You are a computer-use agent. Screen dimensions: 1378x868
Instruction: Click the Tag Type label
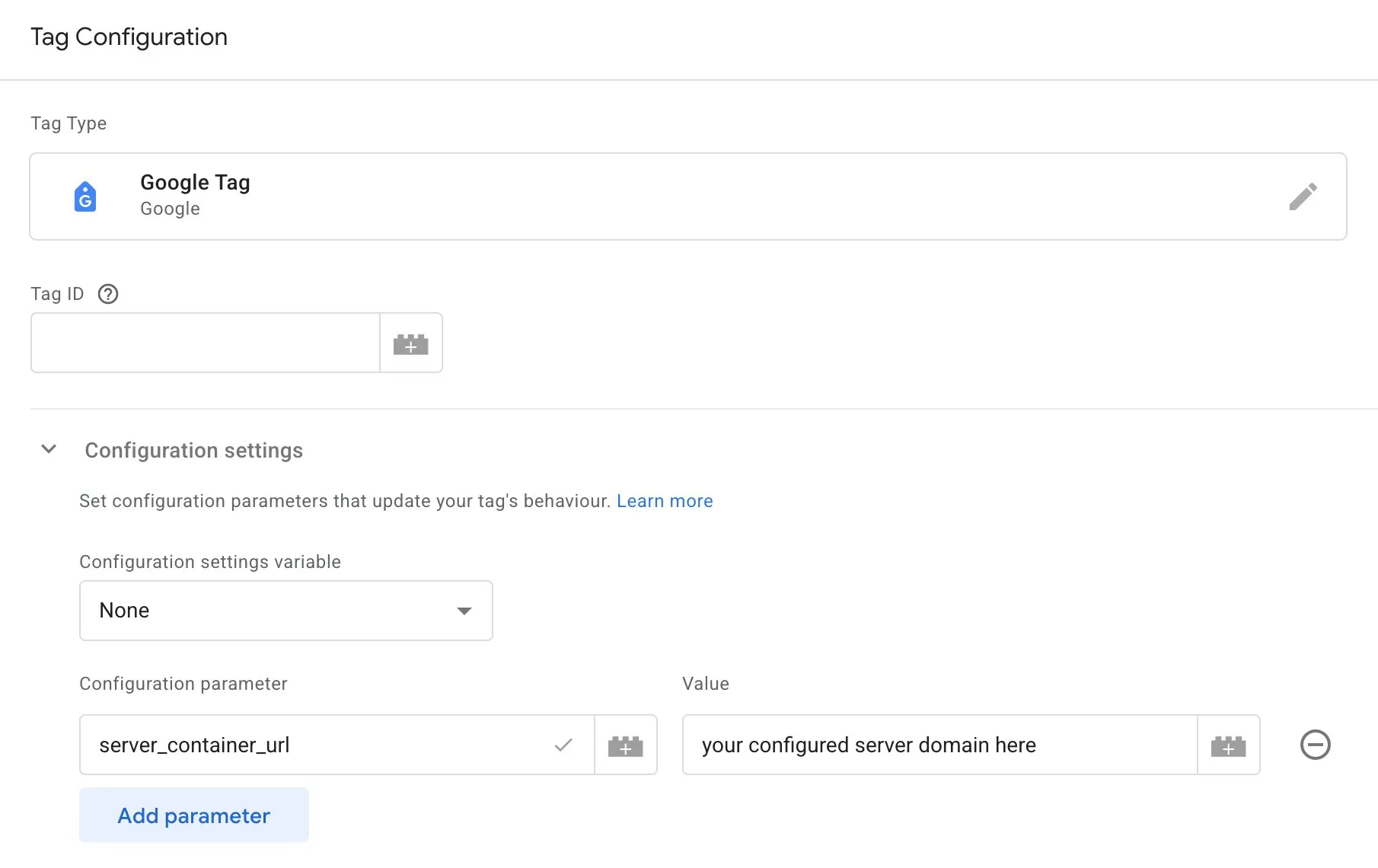(x=69, y=123)
